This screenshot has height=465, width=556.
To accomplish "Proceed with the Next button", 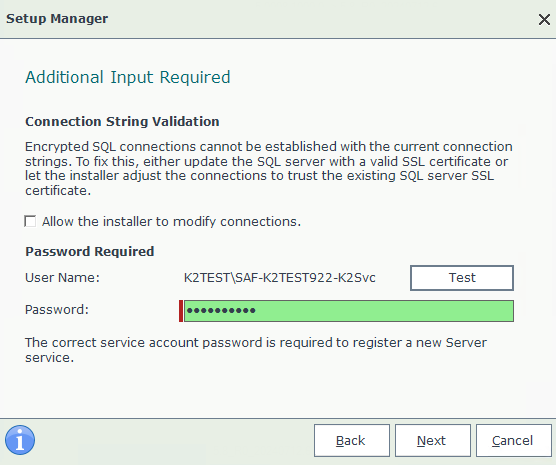I will (x=433, y=441).
